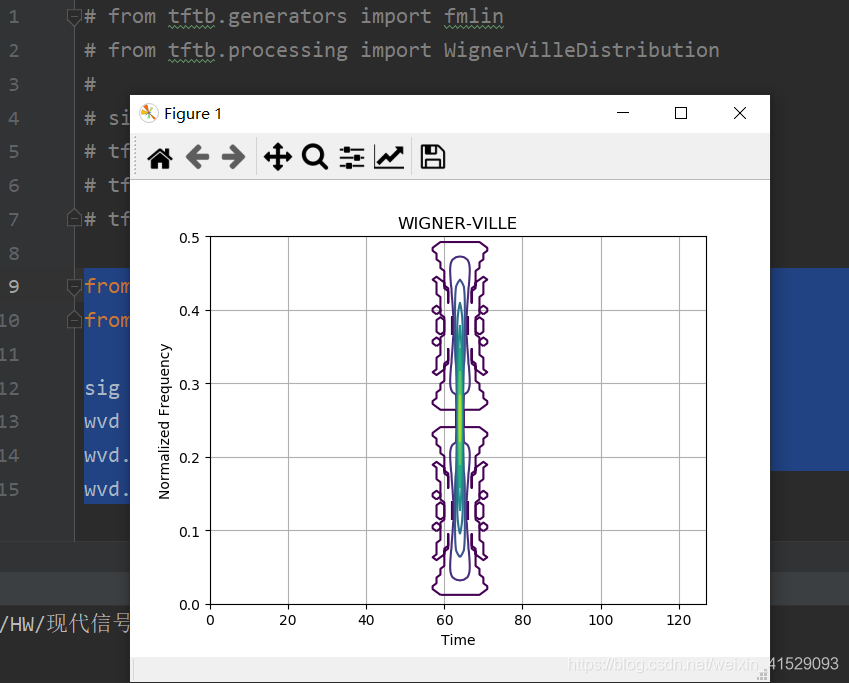Select the magnifier zoom-to-rectangle icon
Screen dimensions: 849x683
click(314, 157)
